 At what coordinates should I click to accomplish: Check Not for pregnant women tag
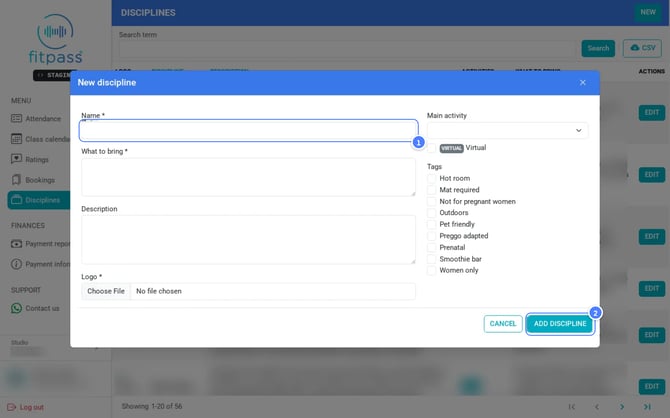tap(432, 201)
